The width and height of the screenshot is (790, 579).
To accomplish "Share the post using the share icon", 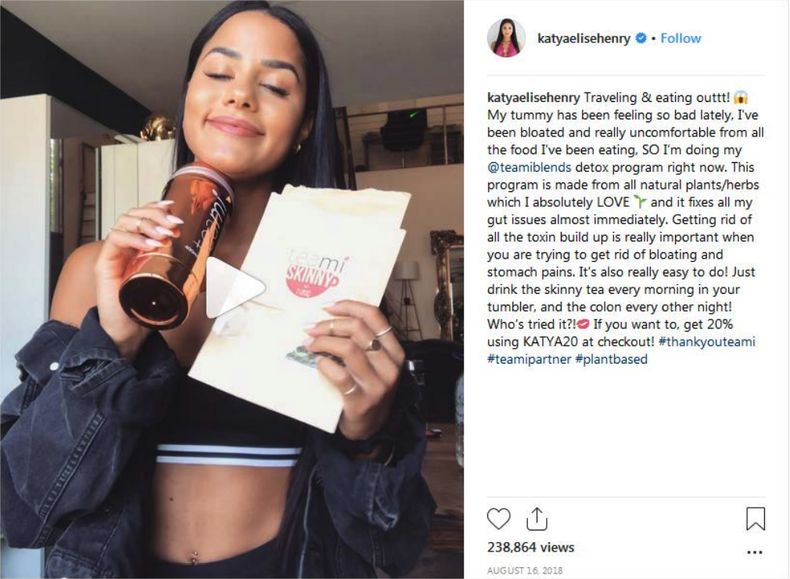I will (537, 519).
